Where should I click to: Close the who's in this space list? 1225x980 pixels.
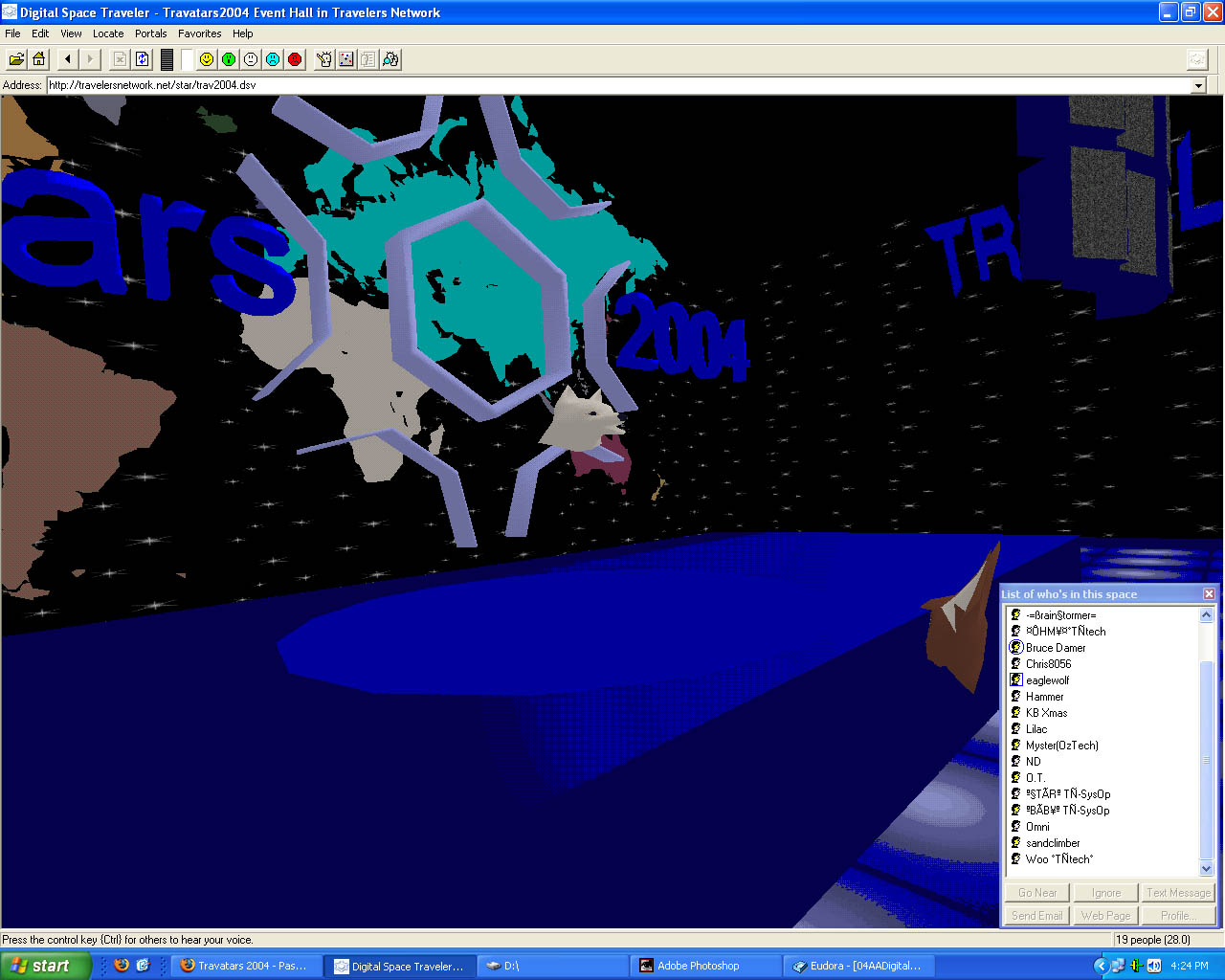[x=1209, y=594]
